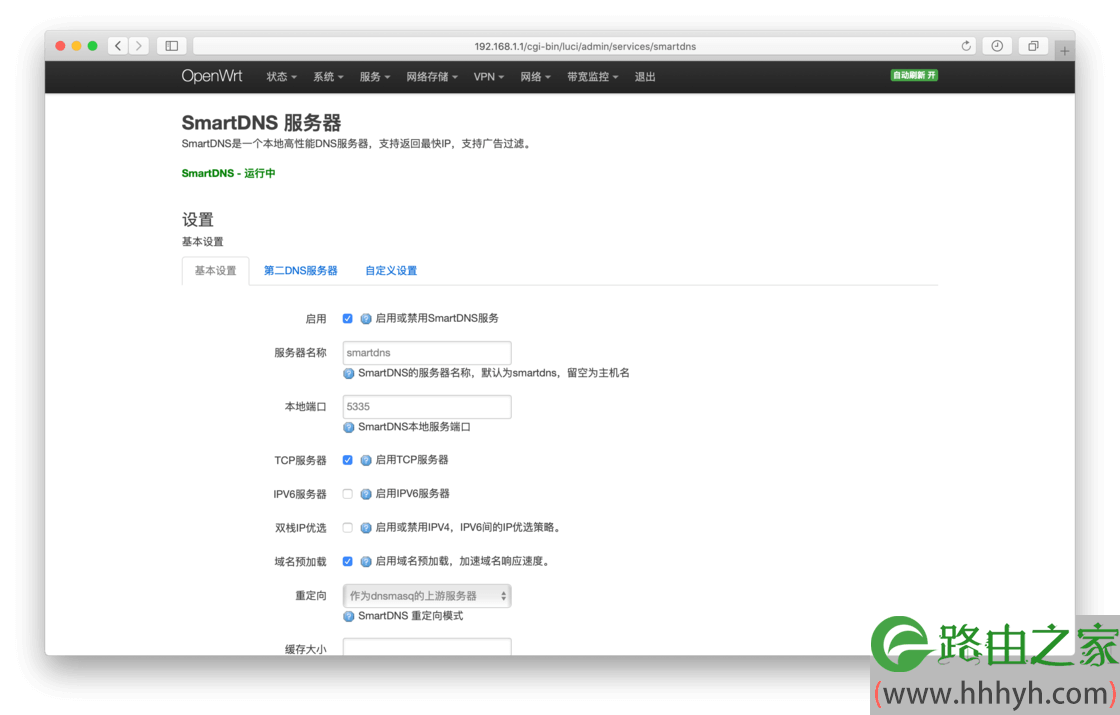
Task: Reload the page with the refresh icon
Action: tap(966, 46)
